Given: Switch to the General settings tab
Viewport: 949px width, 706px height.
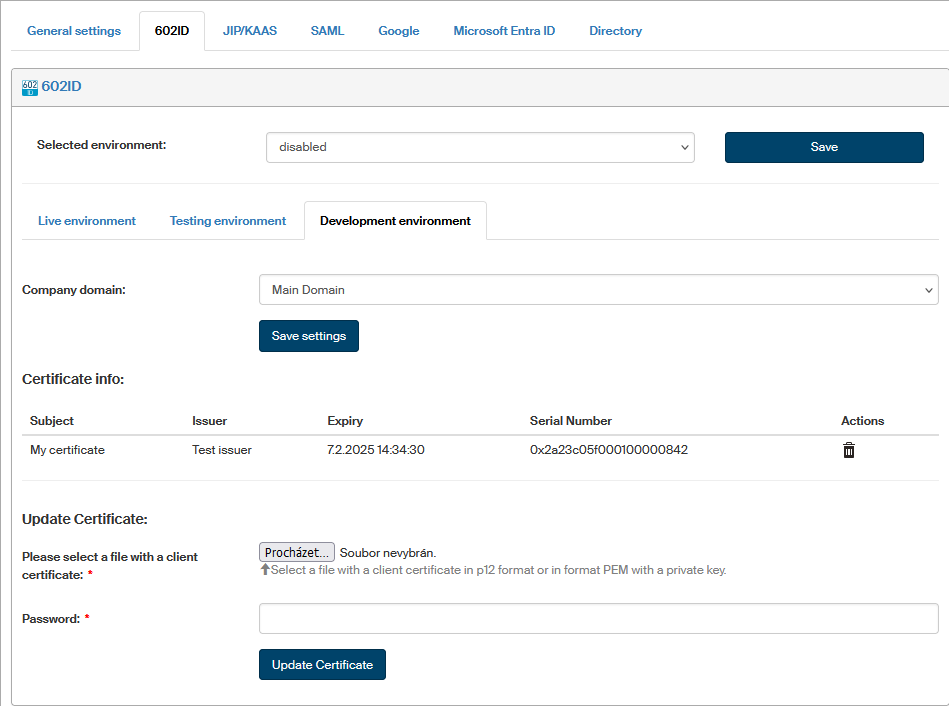Looking at the screenshot, I should pos(74,31).
